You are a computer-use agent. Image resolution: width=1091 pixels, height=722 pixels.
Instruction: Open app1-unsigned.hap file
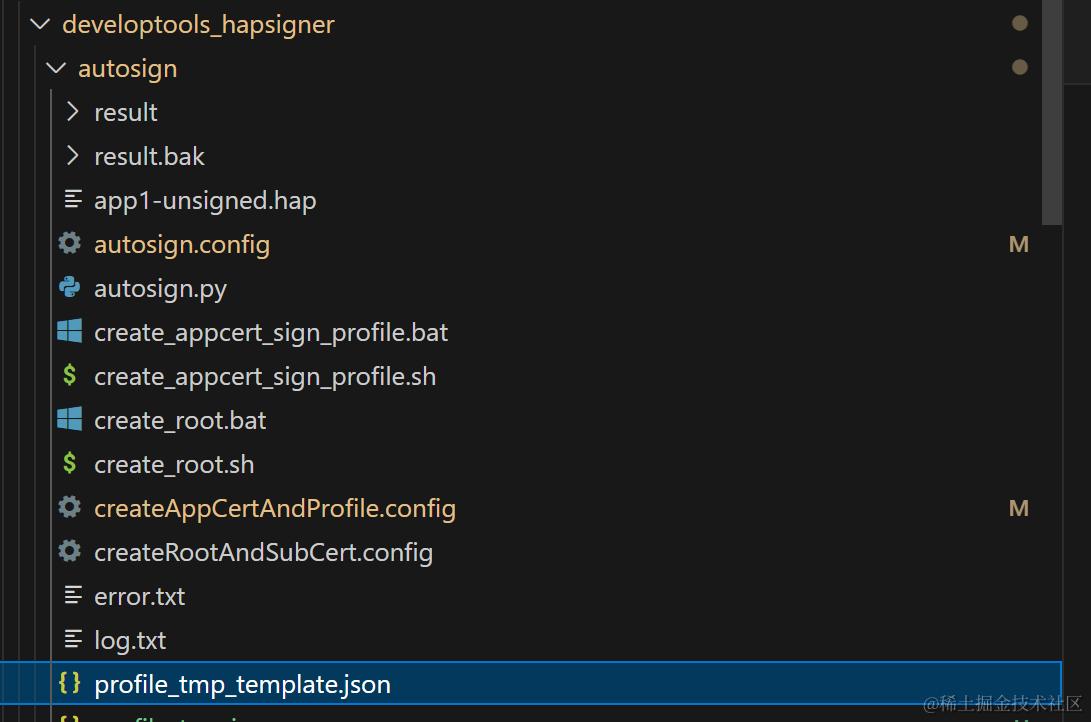205,201
